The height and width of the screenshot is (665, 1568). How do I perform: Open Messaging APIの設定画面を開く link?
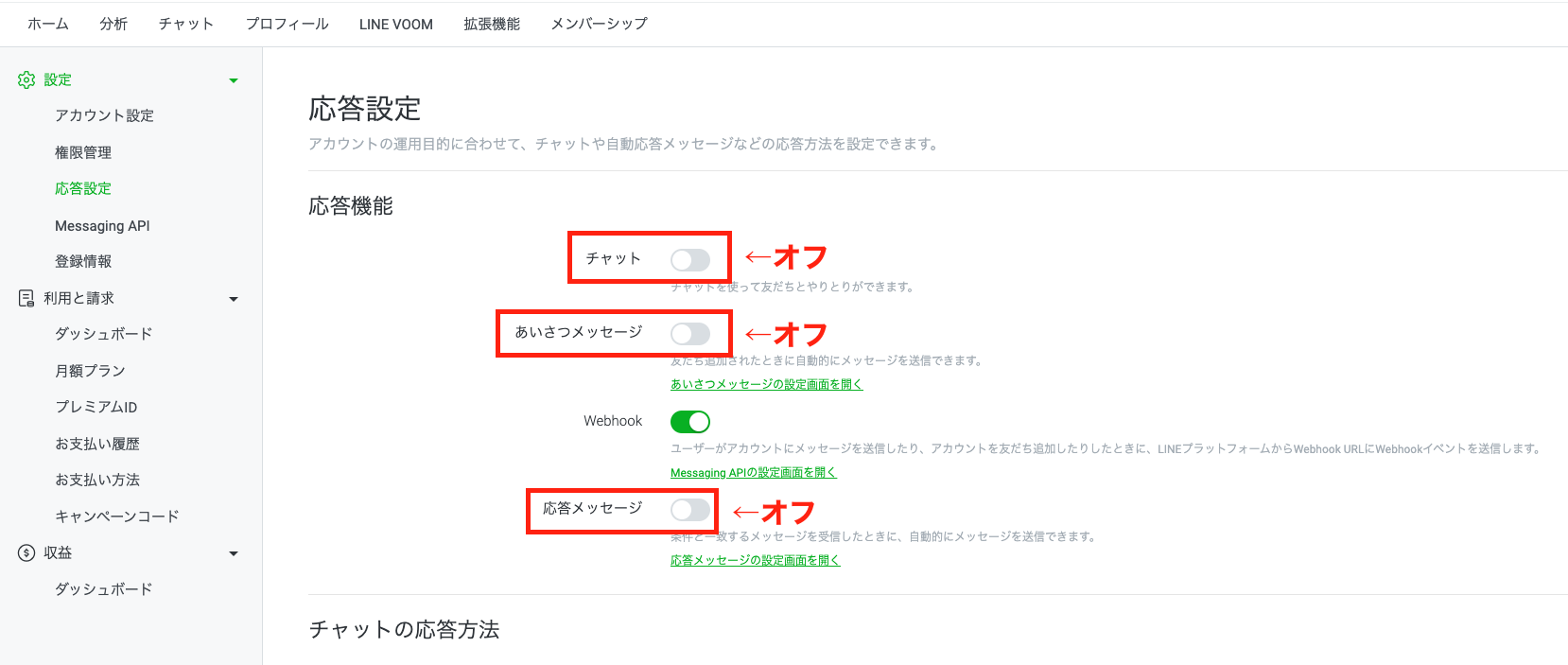tap(753, 472)
